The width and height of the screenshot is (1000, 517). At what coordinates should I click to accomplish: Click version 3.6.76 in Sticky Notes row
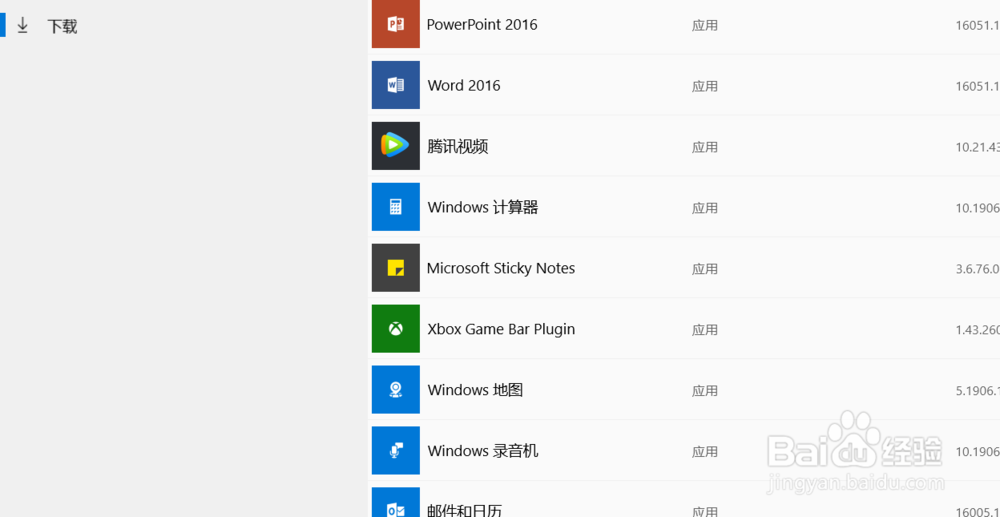coord(977,269)
